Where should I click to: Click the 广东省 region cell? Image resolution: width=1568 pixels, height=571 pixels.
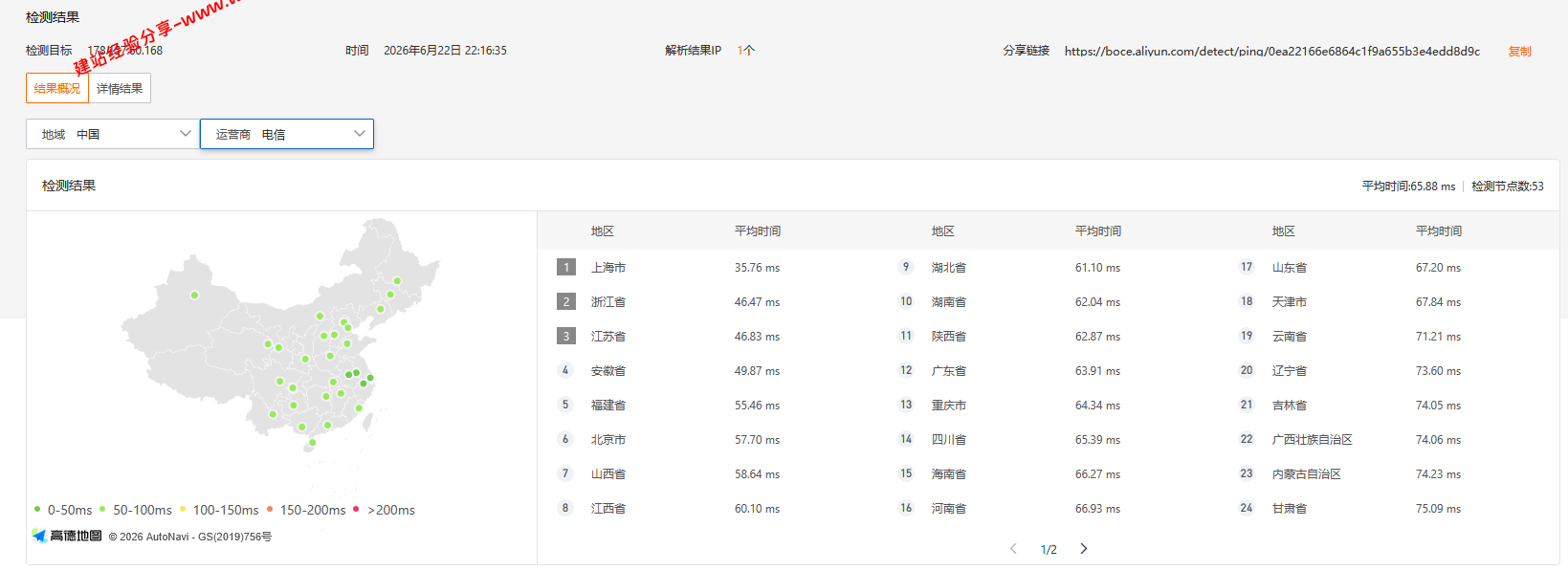949,371
